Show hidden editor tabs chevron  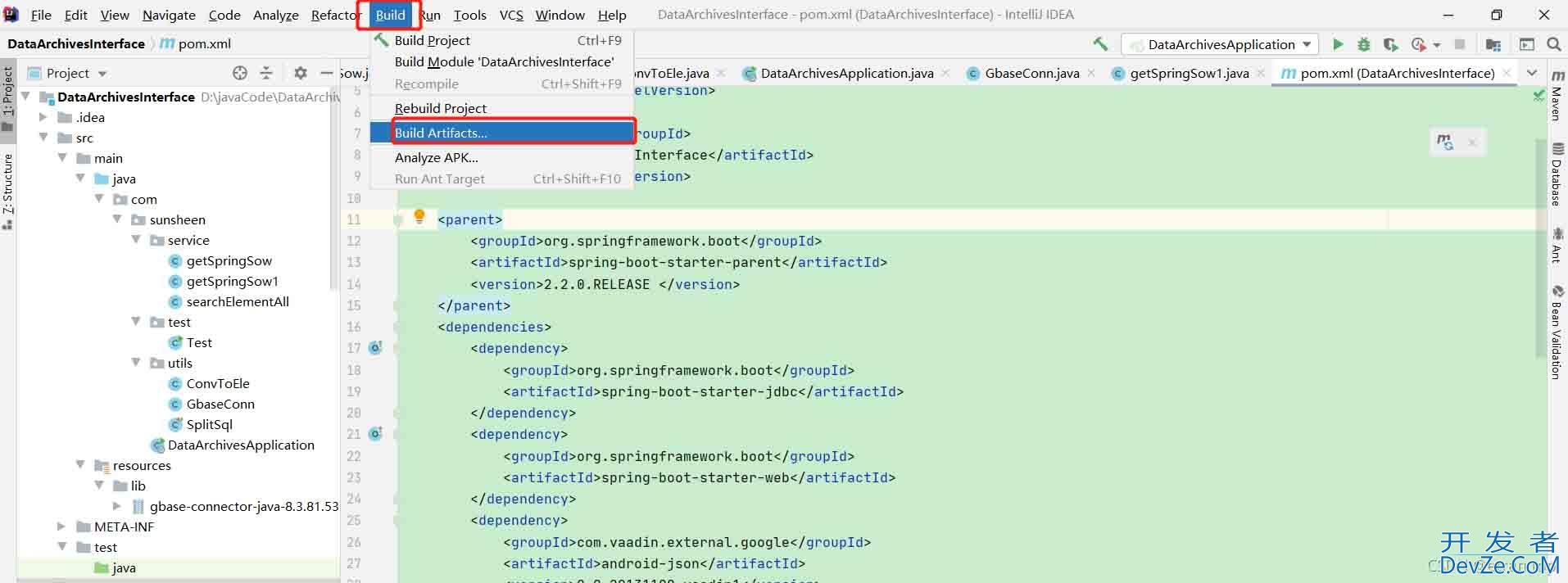[x=1532, y=73]
